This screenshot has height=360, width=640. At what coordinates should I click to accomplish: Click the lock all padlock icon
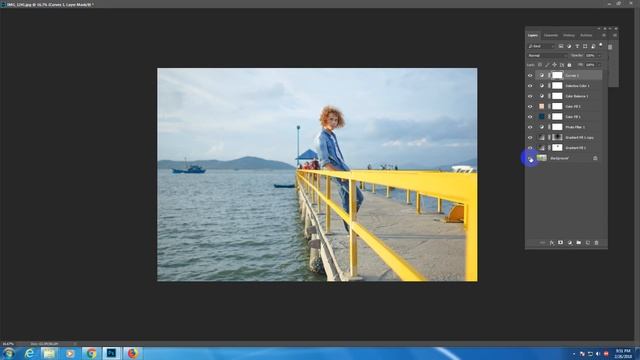[x=569, y=65]
